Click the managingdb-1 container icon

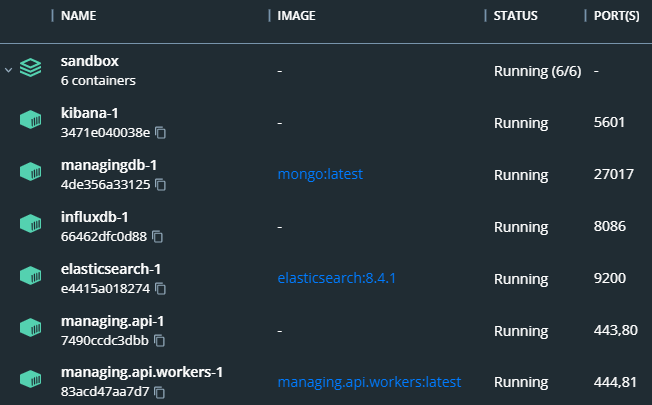31,174
